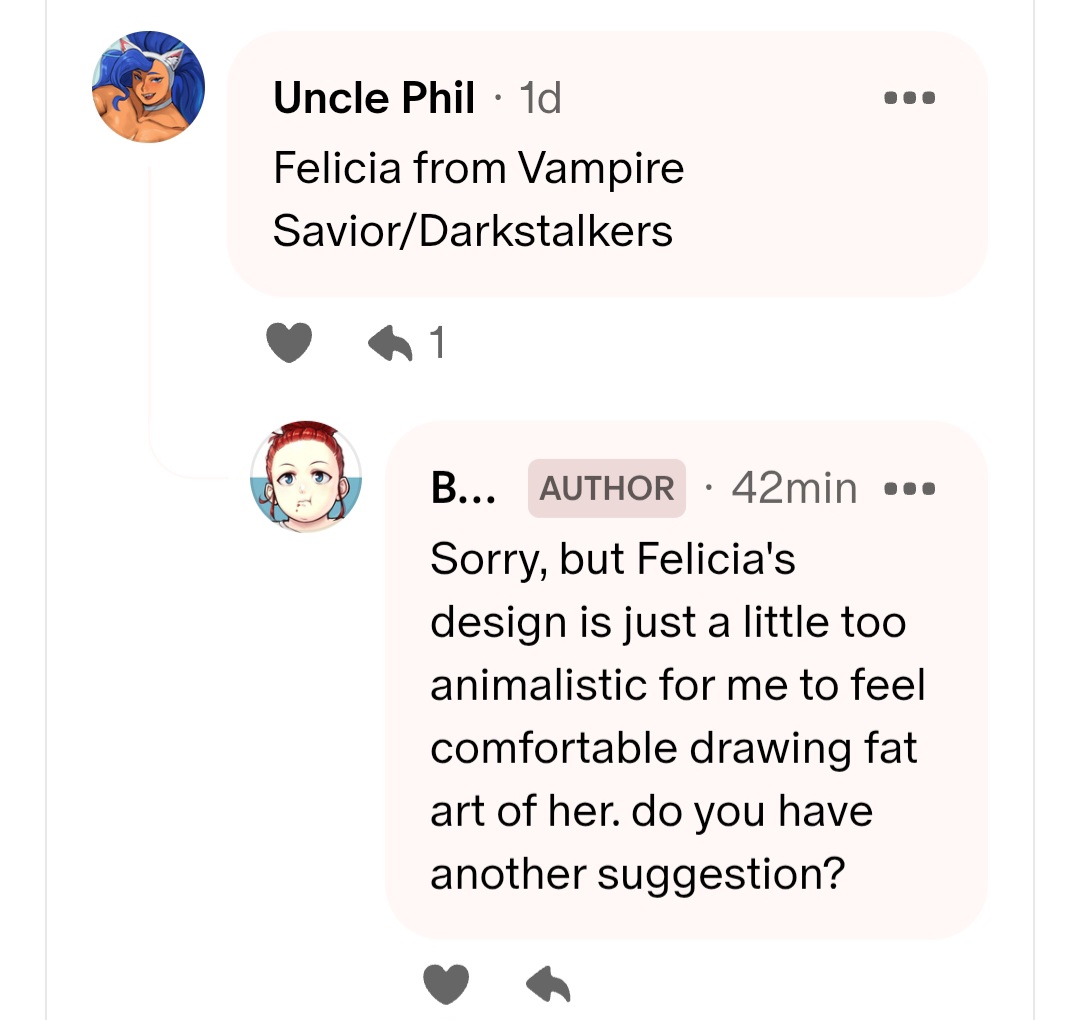Open the three-dot menu on the author's reply

click(x=910, y=489)
